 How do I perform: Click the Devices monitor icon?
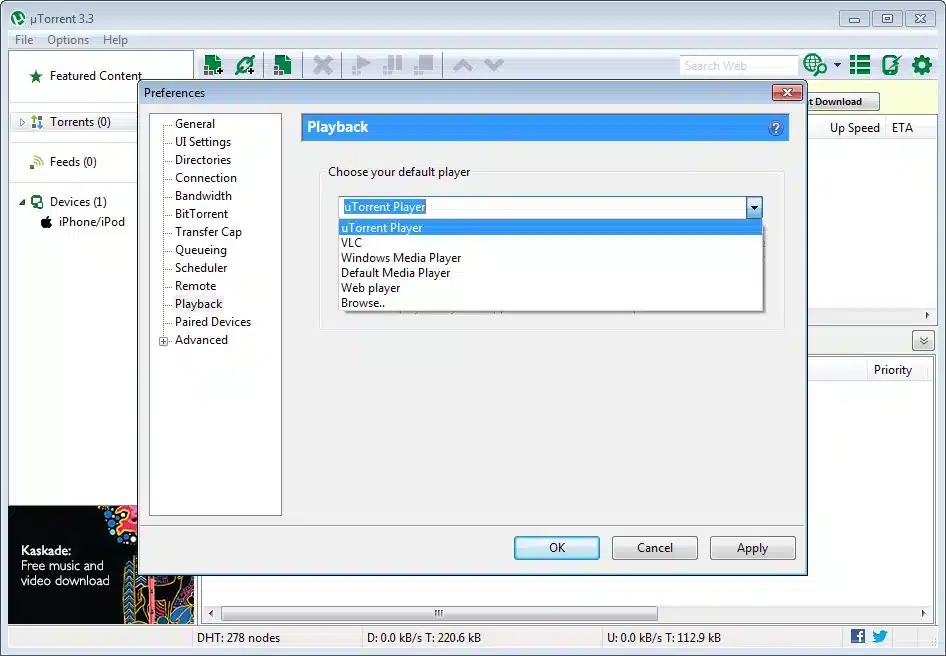pyautogui.click(x=37, y=202)
